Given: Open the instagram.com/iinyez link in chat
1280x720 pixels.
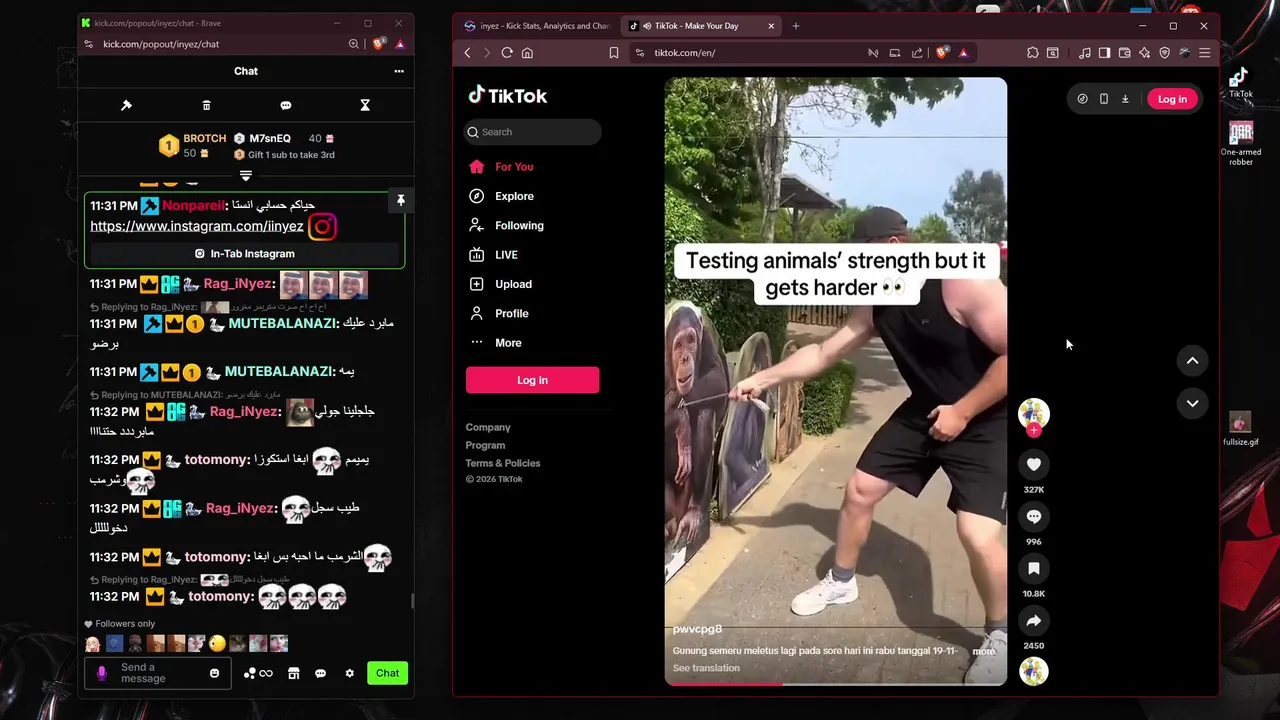Looking at the screenshot, I should click(197, 226).
